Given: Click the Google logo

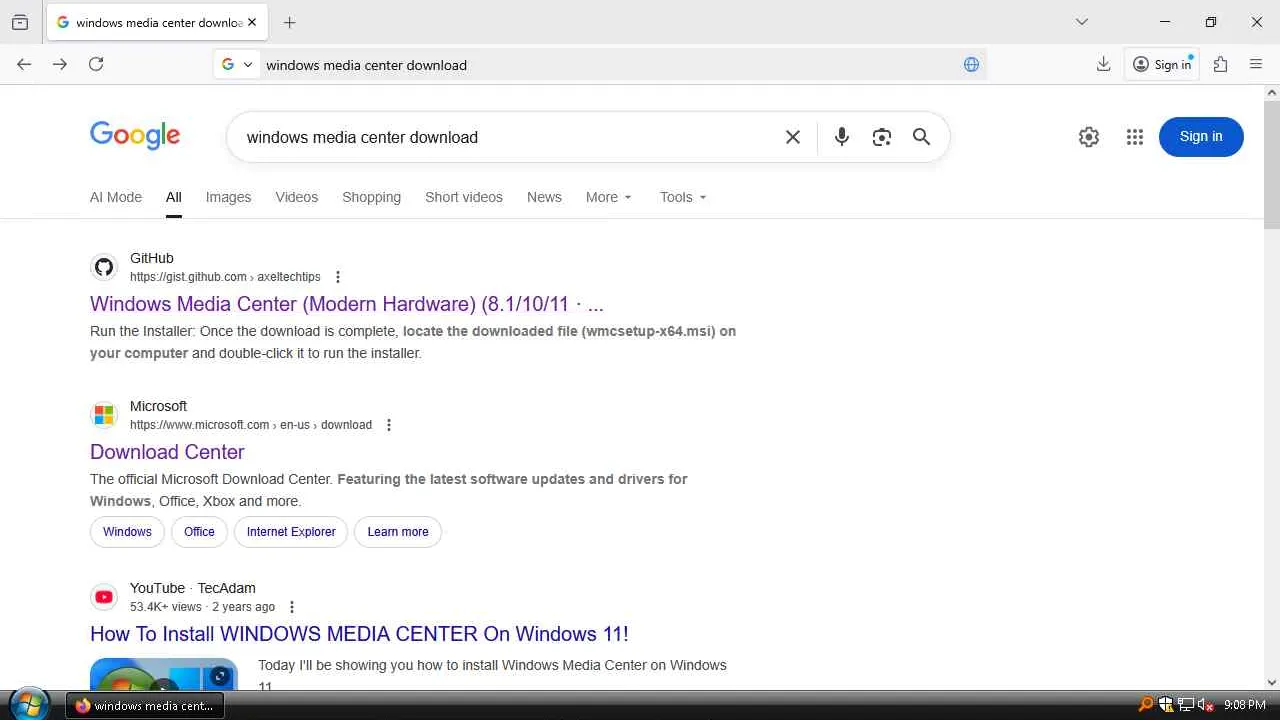Looking at the screenshot, I should click(x=135, y=136).
